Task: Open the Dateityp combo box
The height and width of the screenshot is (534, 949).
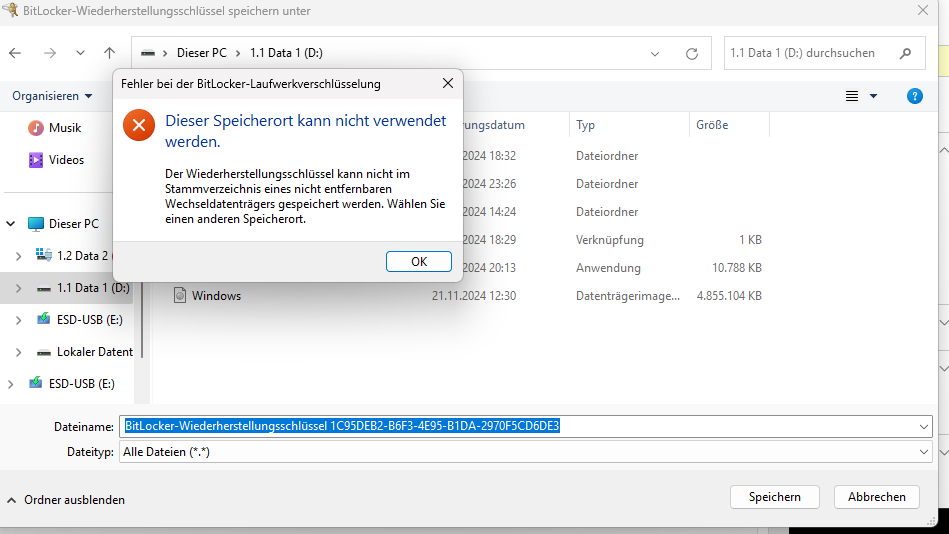Action: [525, 452]
